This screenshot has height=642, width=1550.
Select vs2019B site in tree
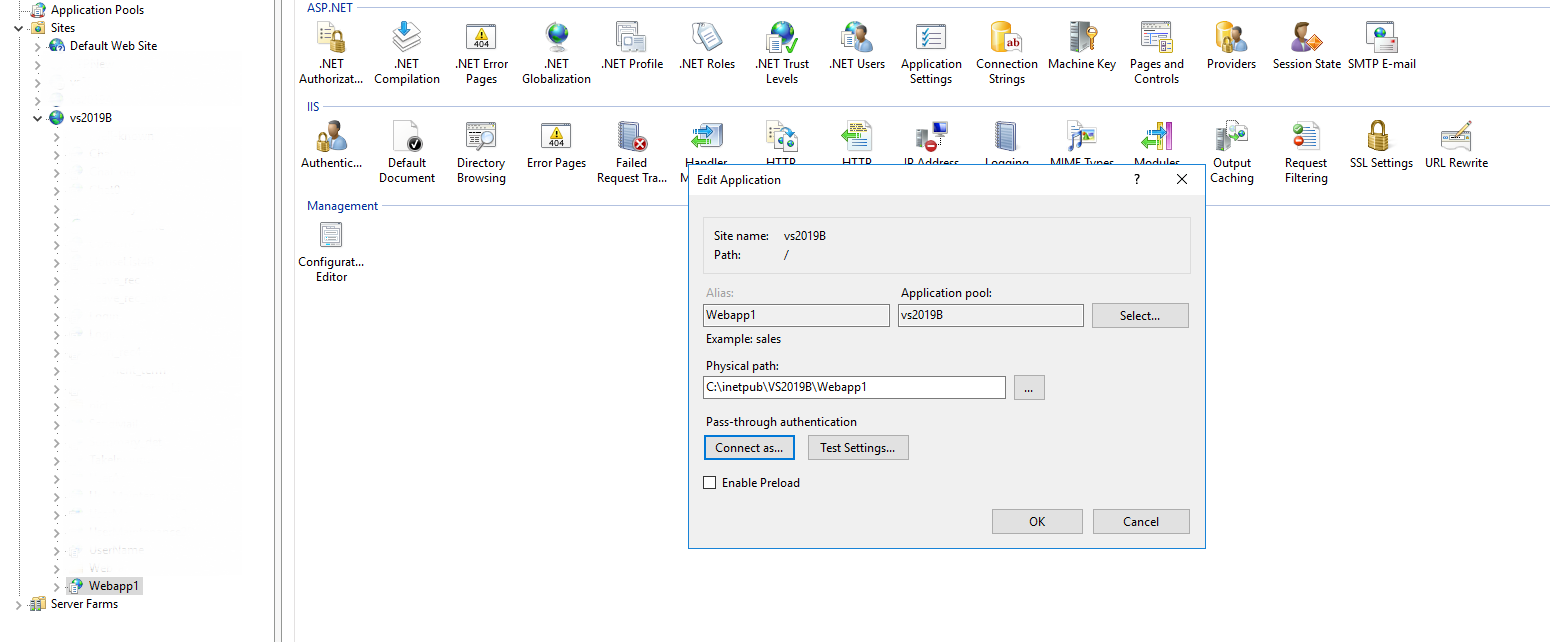pos(91,118)
